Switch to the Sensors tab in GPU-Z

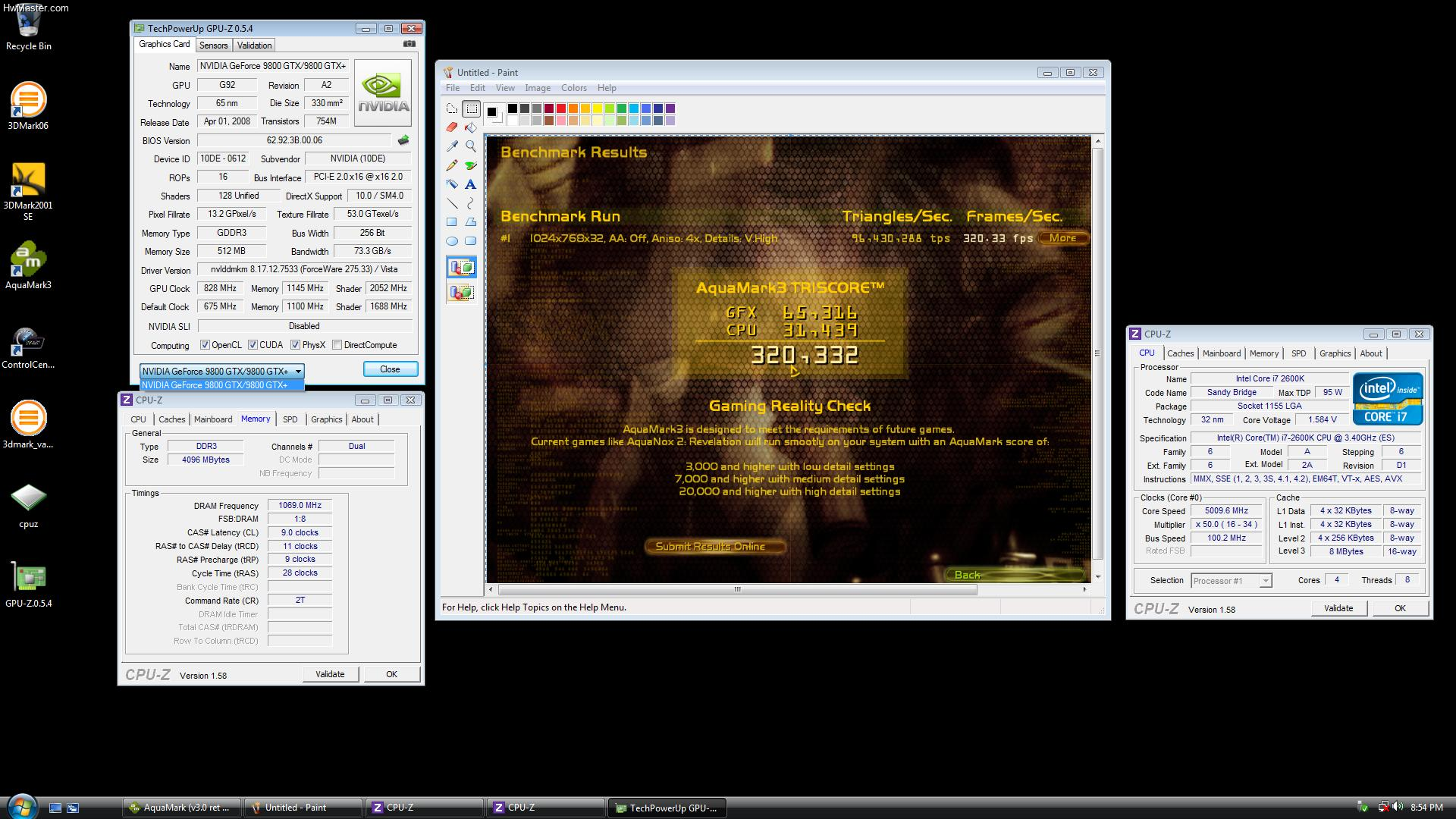point(214,45)
